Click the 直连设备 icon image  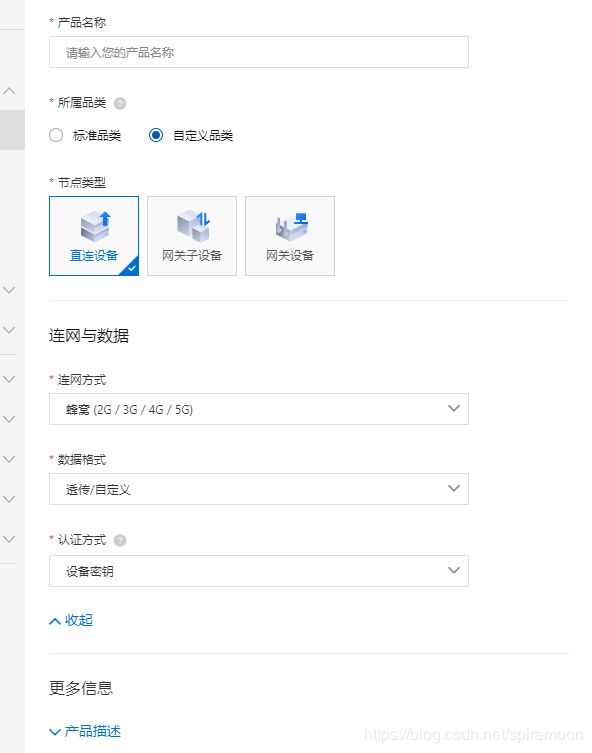96,226
